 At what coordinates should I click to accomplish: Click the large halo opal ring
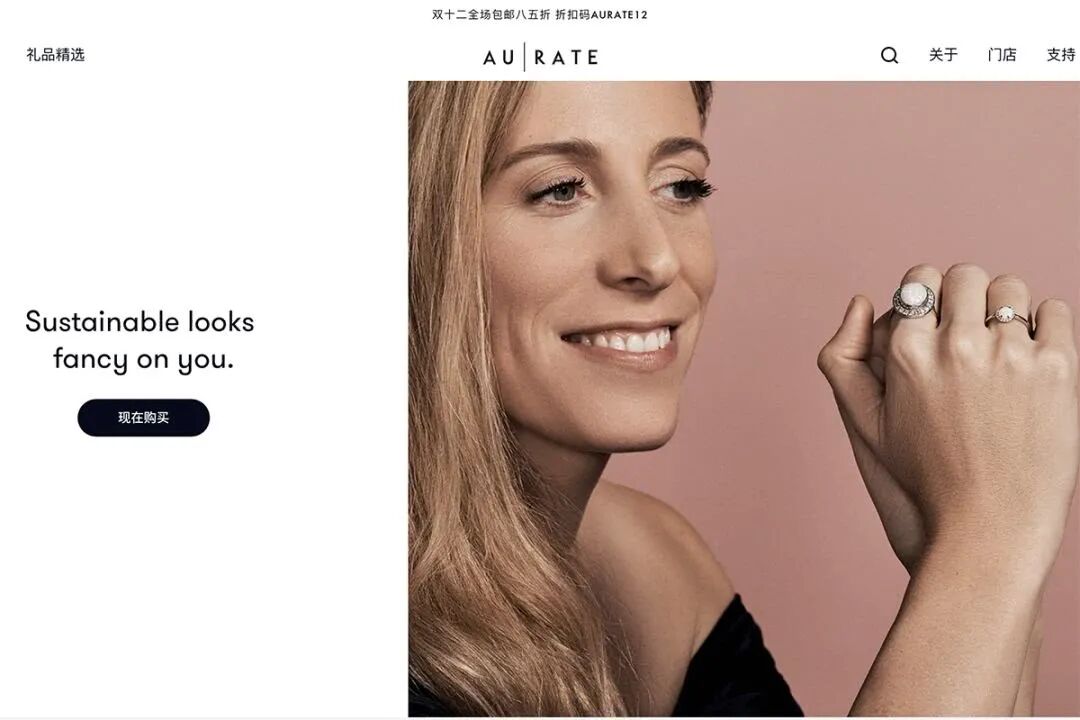(x=915, y=300)
